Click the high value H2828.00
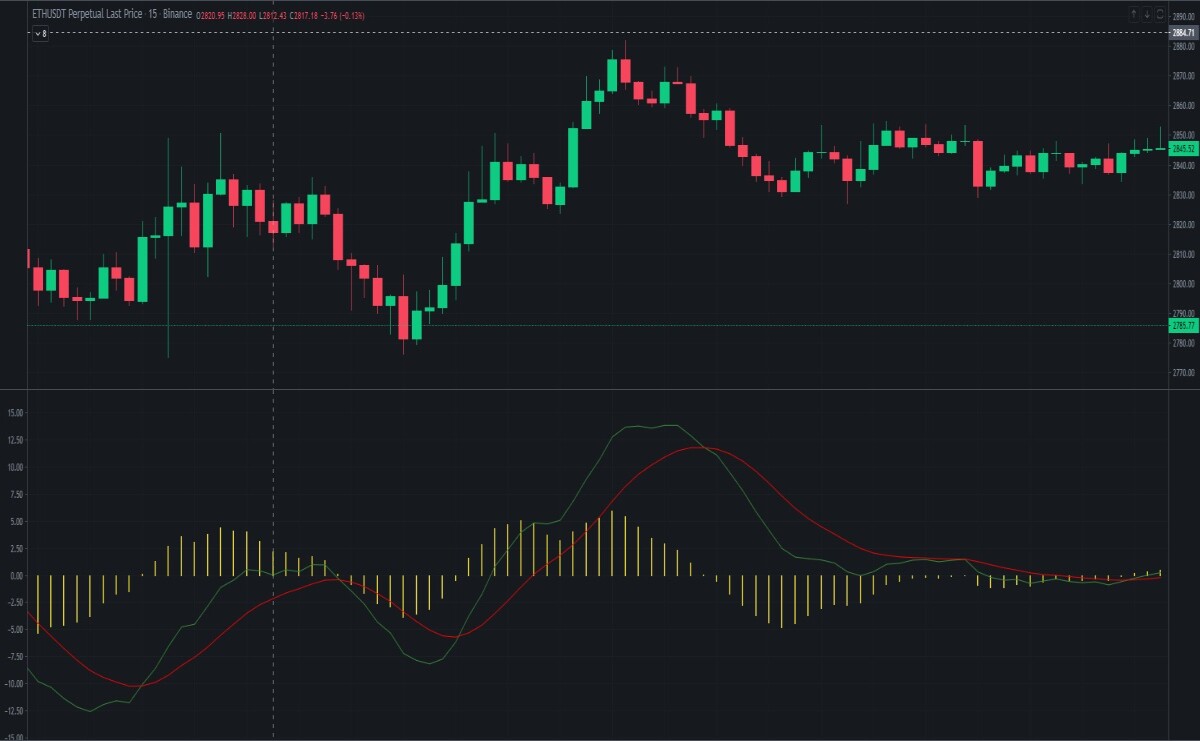Screen dimensions: 1200x741 [x=241, y=16]
